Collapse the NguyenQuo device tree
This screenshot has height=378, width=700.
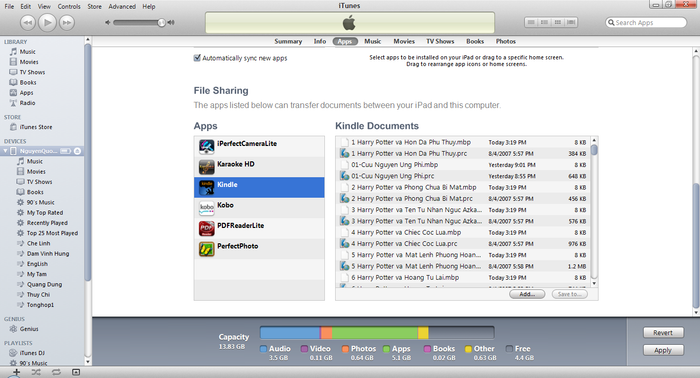coord(5,151)
